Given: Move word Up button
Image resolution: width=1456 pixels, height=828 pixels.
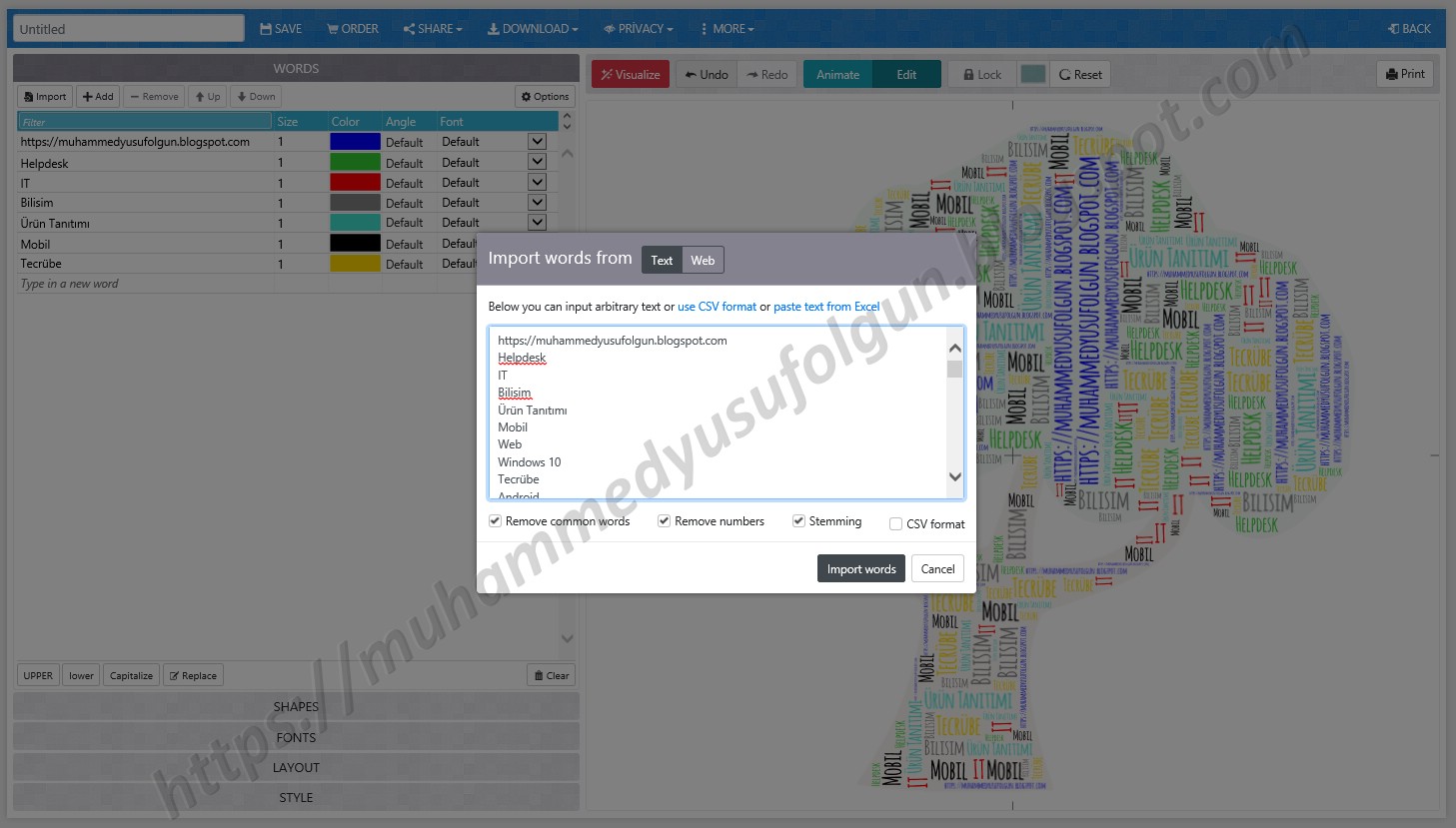Looking at the screenshot, I should pyautogui.click(x=208, y=97).
